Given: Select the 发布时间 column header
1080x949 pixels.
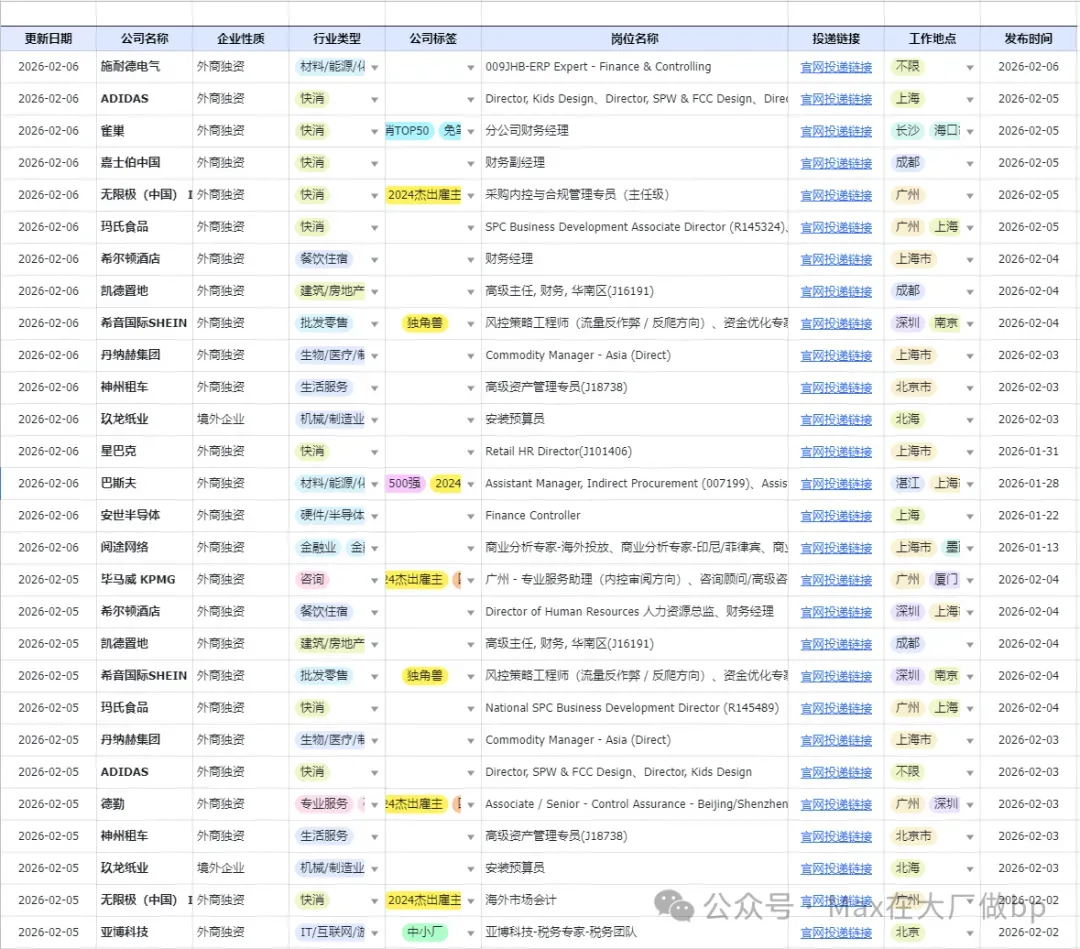Looking at the screenshot, I should click(1028, 39).
